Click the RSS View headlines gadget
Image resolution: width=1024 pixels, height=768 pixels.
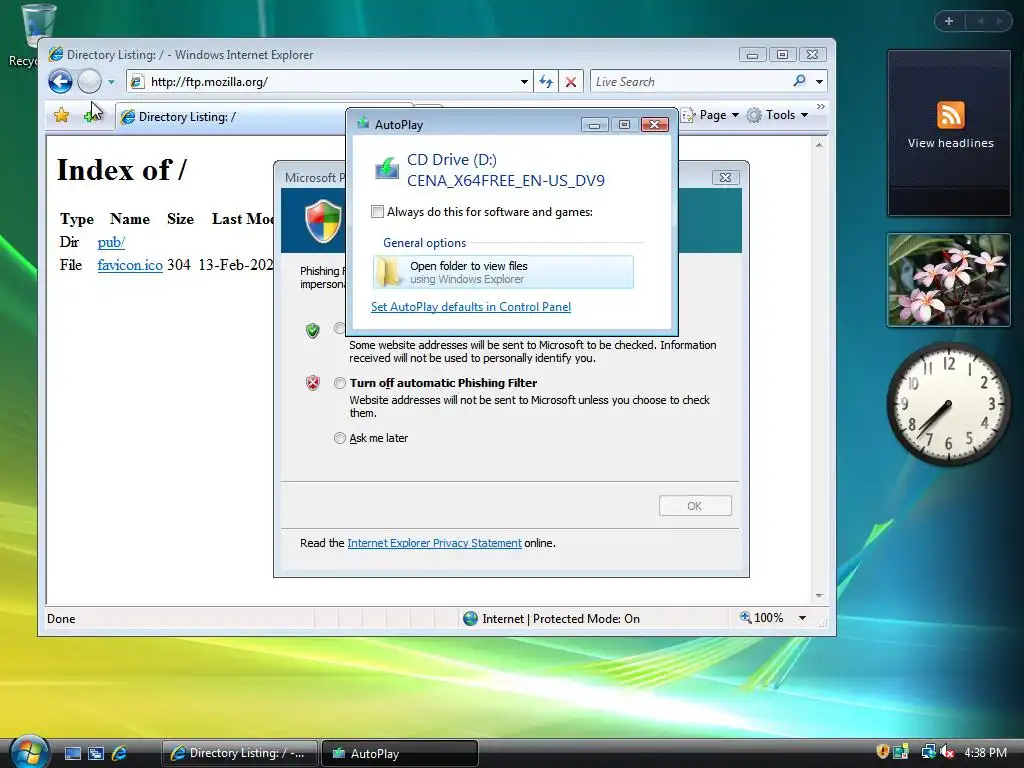[x=950, y=133]
